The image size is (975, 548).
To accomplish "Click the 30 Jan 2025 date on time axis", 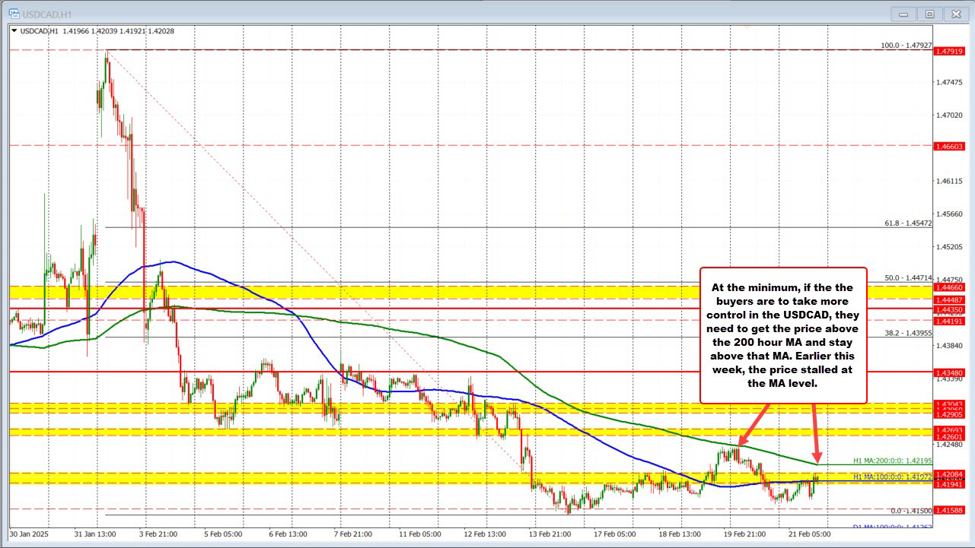I will pyautogui.click(x=29, y=534).
